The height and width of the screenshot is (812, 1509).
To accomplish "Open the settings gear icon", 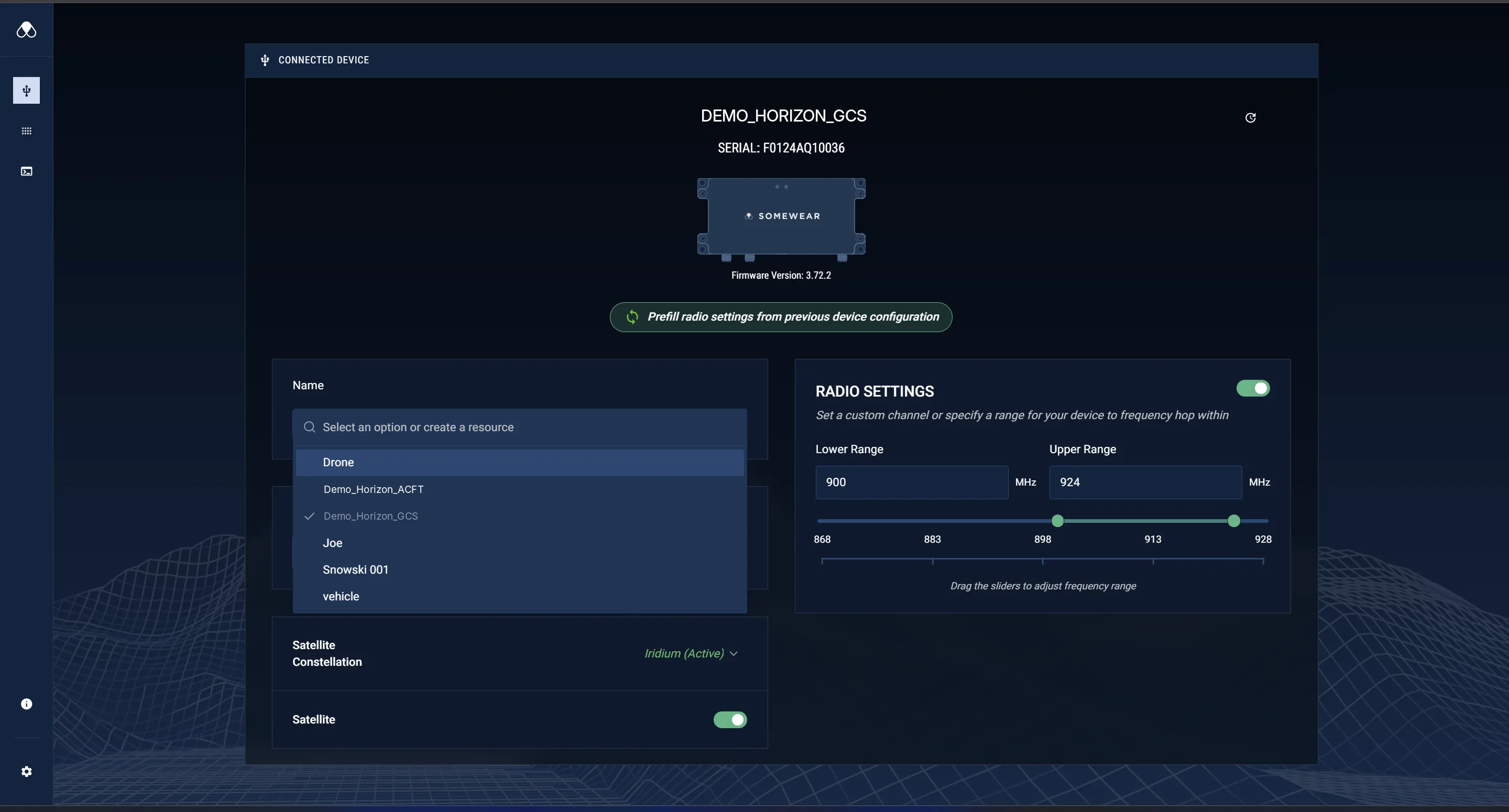I will (x=26, y=772).
